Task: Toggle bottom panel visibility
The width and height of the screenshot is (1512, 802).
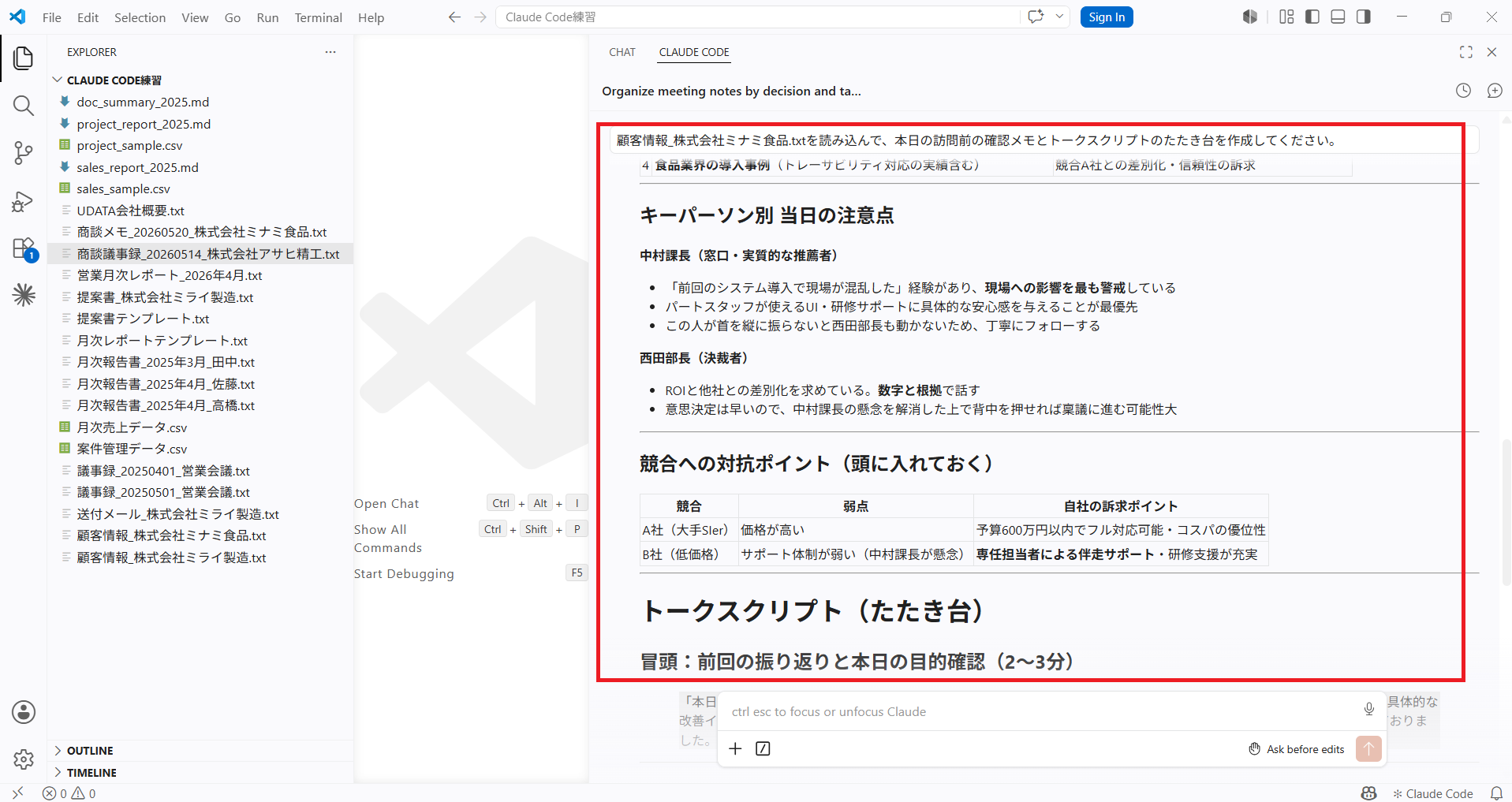Action: (1338, 17)
